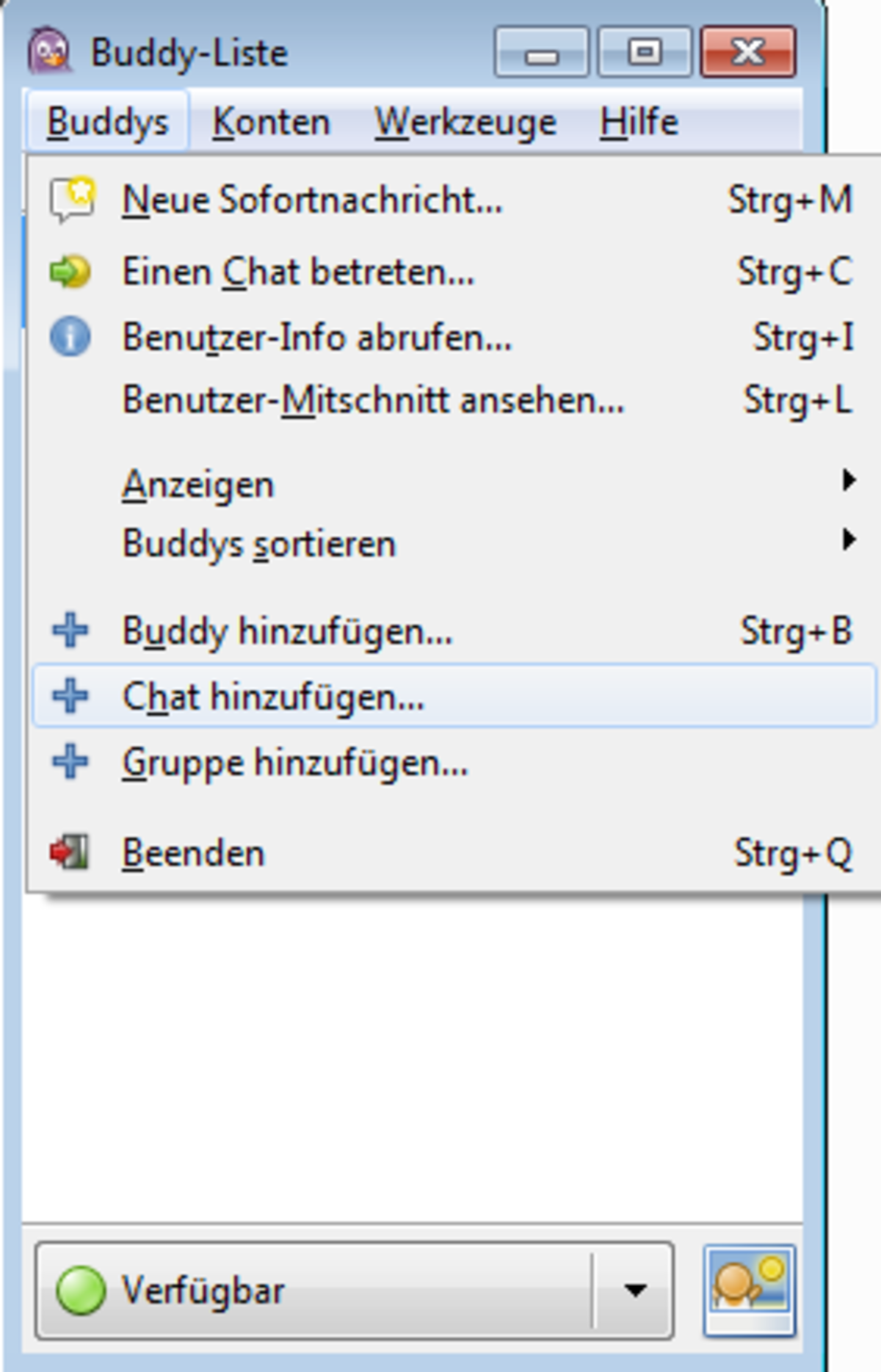Screen dimensions: 881x1372
Task: Click the buddy icon picture at bottom
Action: [x=749, y=1290]
